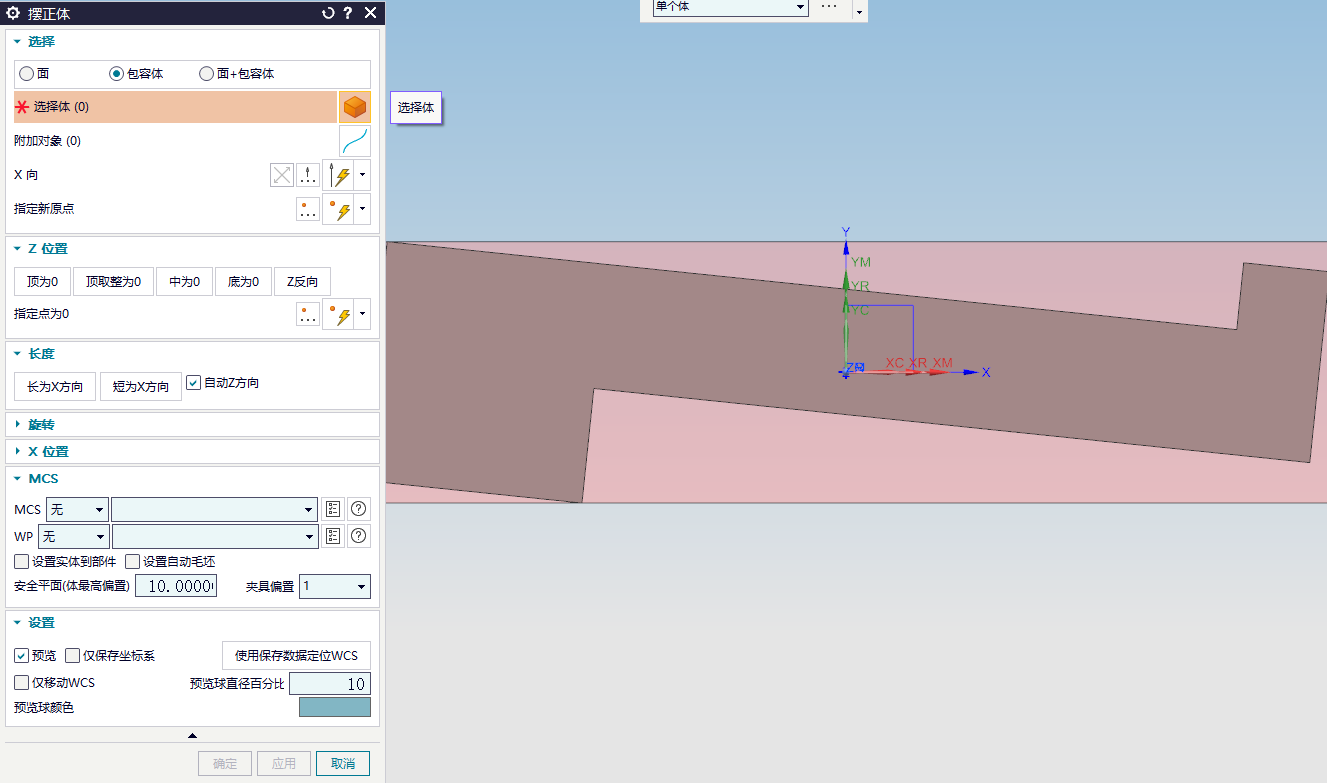1327x783 pixels.
Task: Click the 顶为0 button
Action: pos(43,282)
